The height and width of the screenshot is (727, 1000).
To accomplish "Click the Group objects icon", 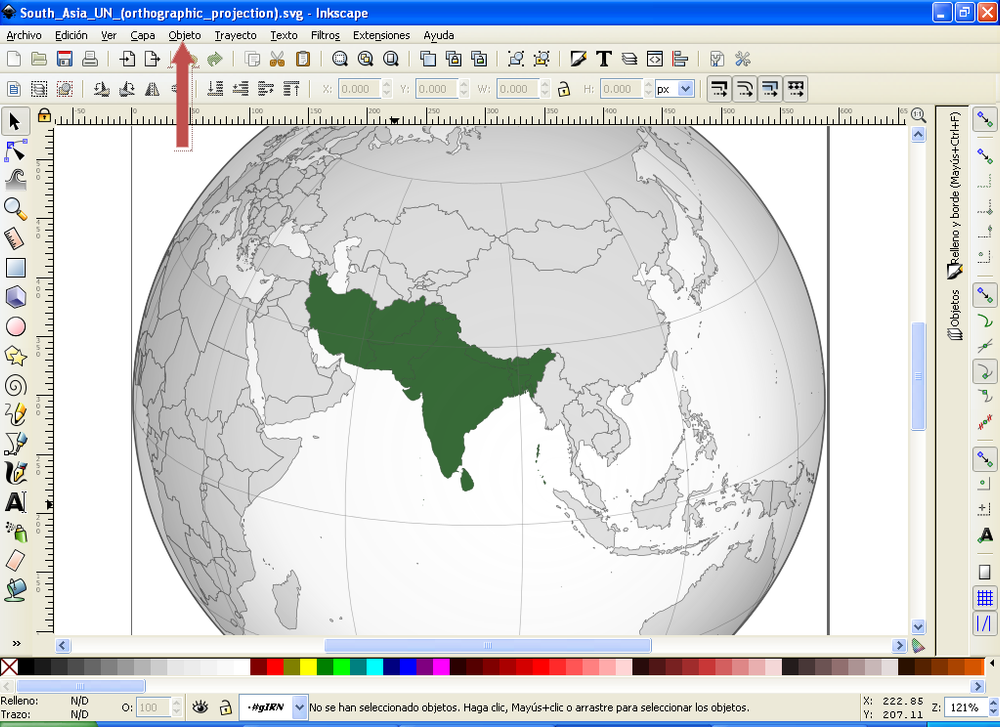I will click(x=516, y=59).
